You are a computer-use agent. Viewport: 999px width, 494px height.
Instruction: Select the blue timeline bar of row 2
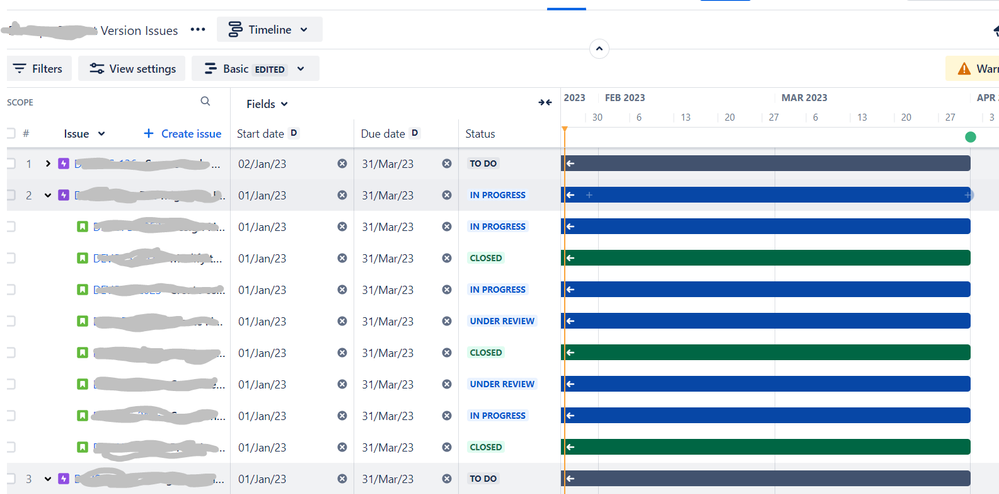[766, 194]
